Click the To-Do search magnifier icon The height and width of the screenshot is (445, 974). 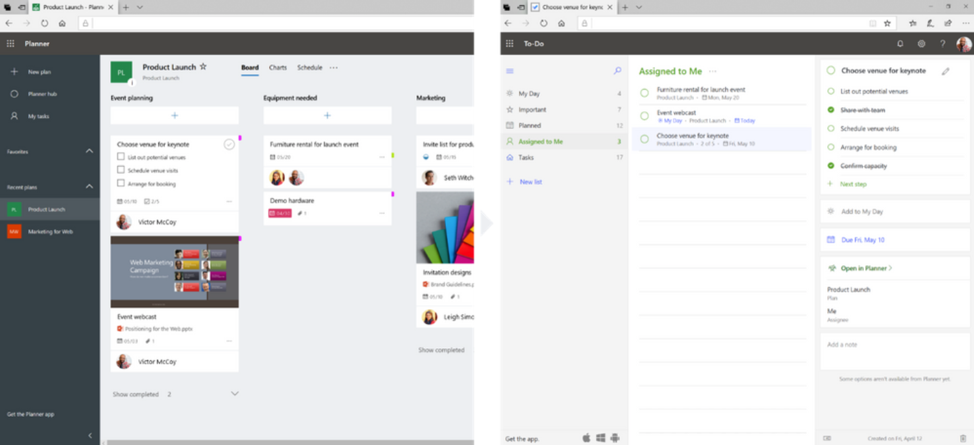617,71
